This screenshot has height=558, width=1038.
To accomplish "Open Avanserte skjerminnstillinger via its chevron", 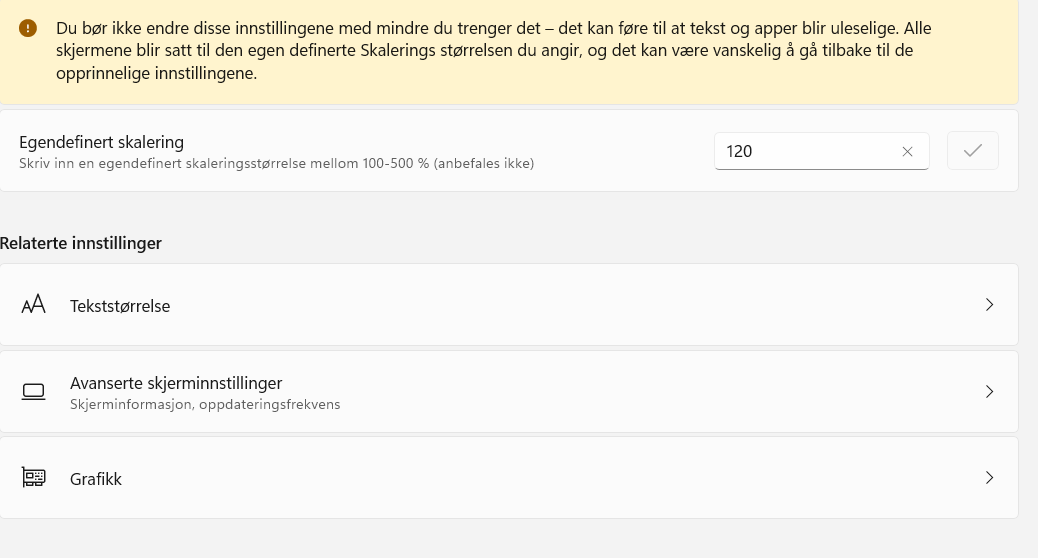I will [x=989, y=392].
